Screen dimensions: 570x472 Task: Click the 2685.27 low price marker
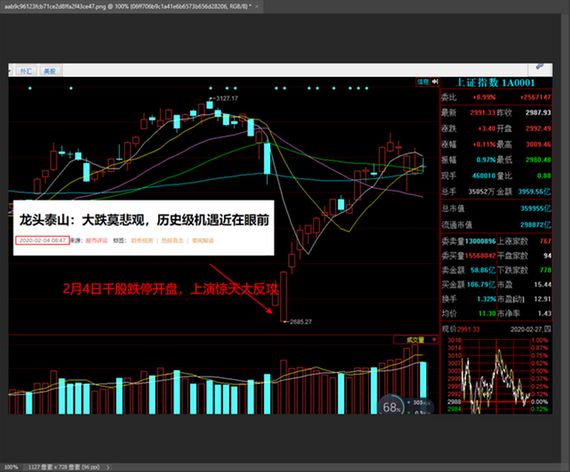(x=299, y=321)
